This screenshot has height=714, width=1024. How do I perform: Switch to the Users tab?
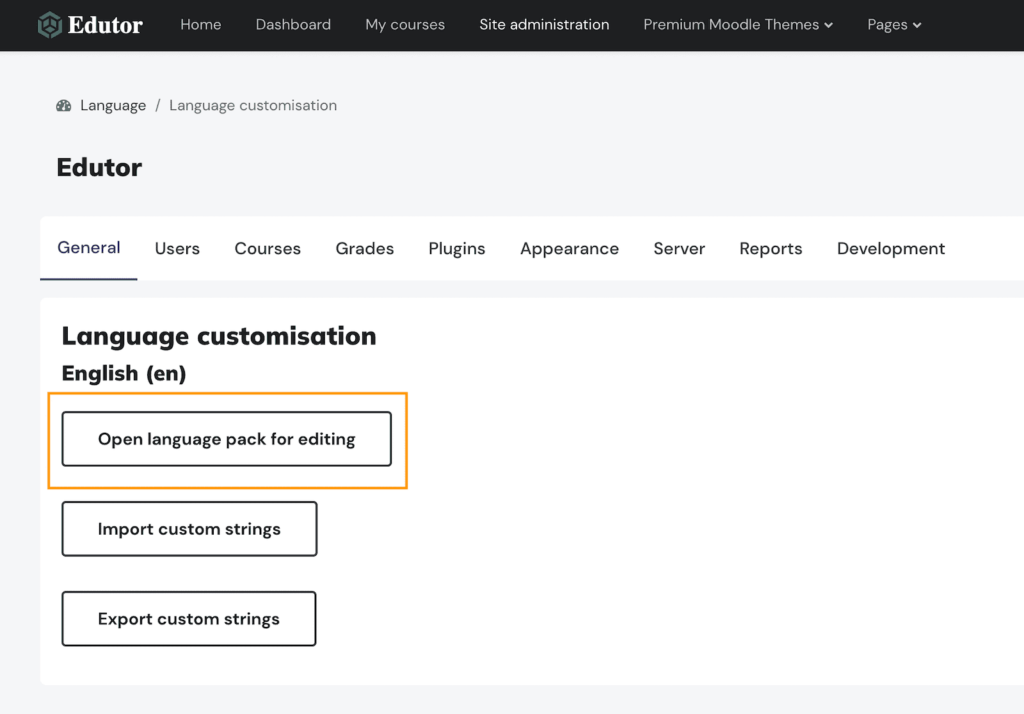pos(177,248)
